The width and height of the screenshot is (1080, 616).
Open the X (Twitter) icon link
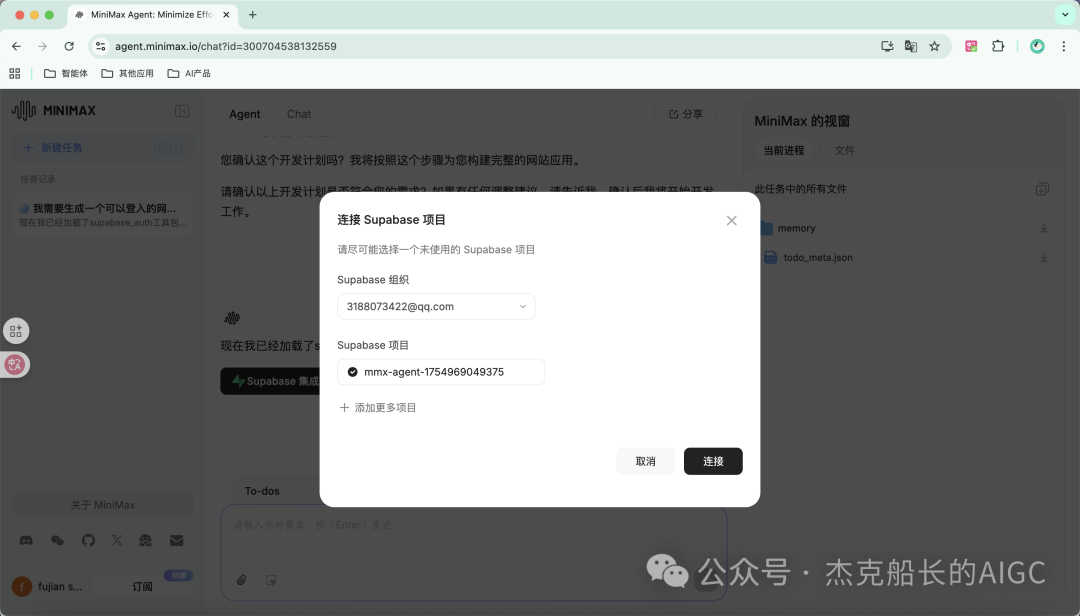(x=117, y=541)
